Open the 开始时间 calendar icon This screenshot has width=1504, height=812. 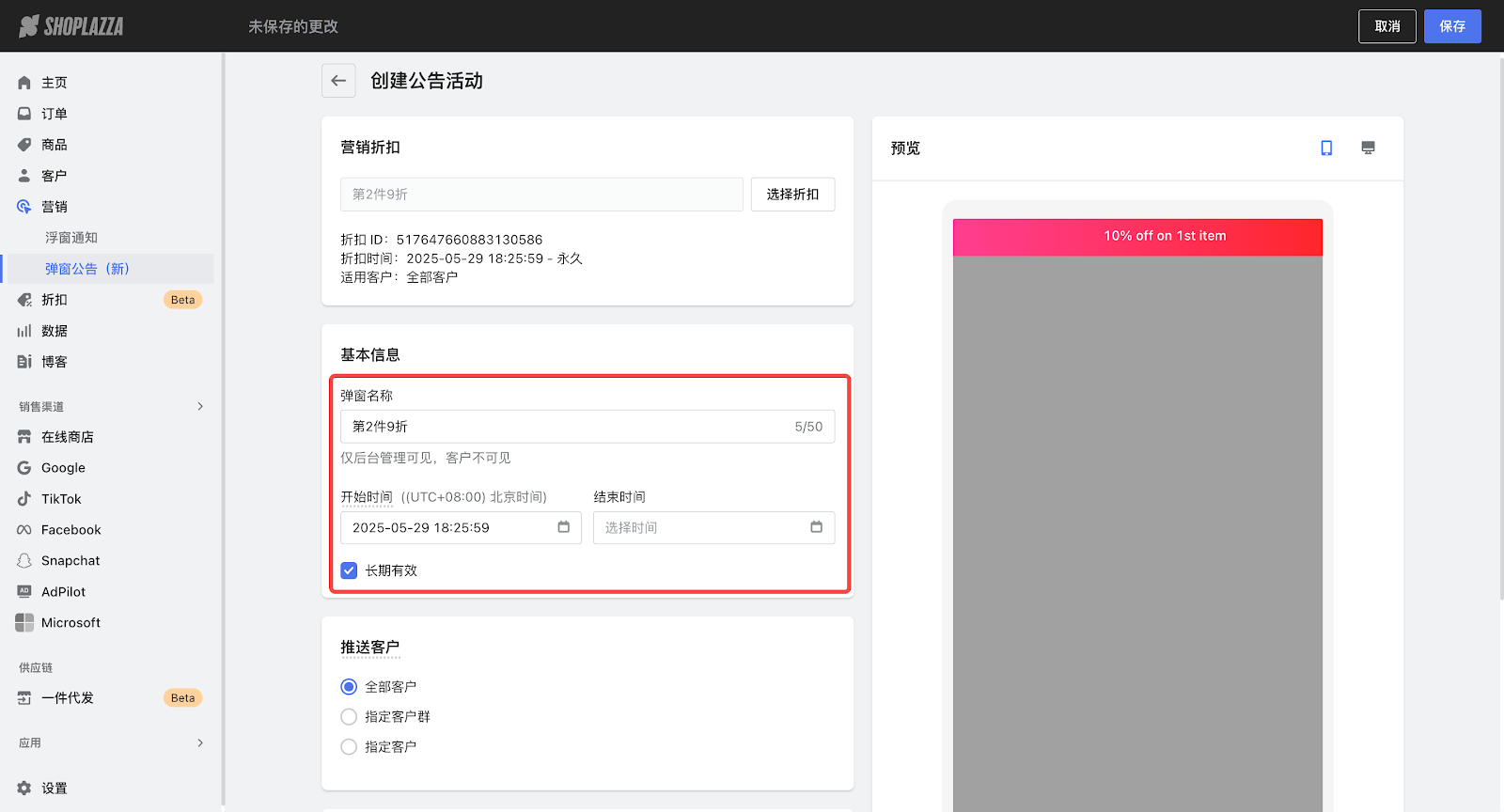[564, 527]
